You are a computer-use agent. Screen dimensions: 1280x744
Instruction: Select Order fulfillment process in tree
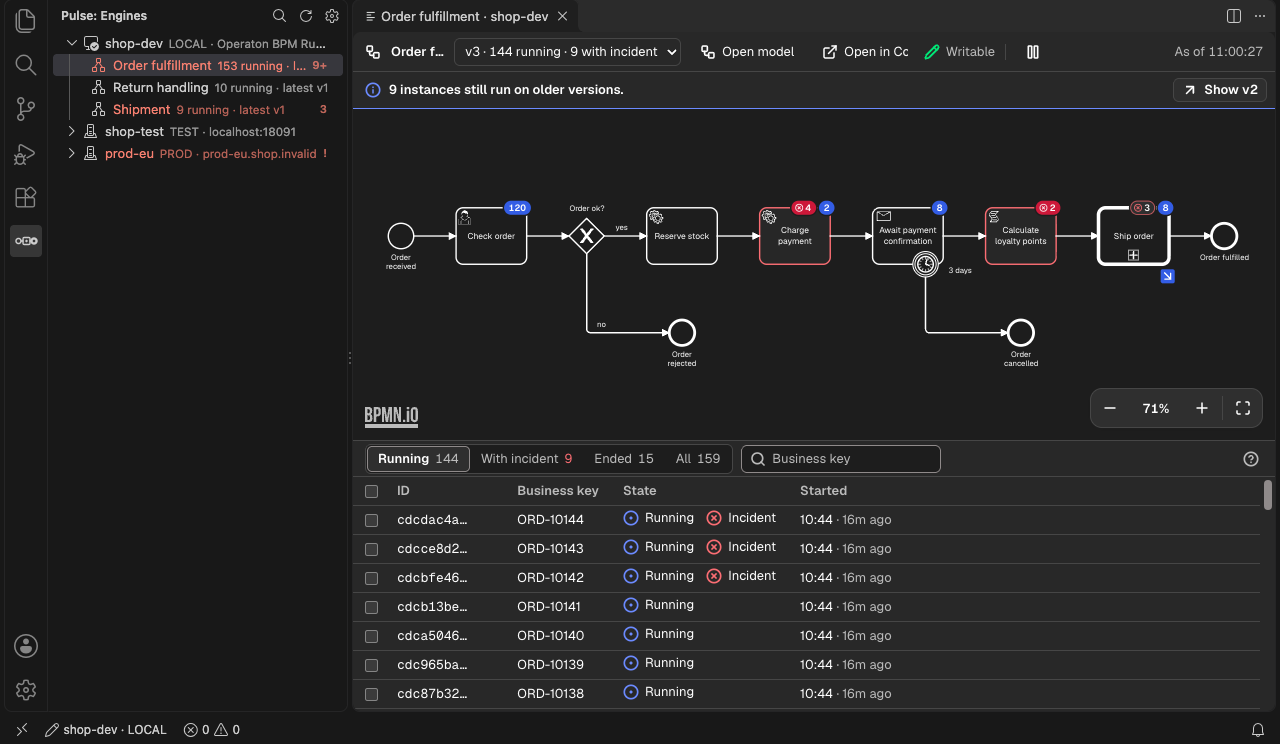pyautogui.click(x=198, y=66)
